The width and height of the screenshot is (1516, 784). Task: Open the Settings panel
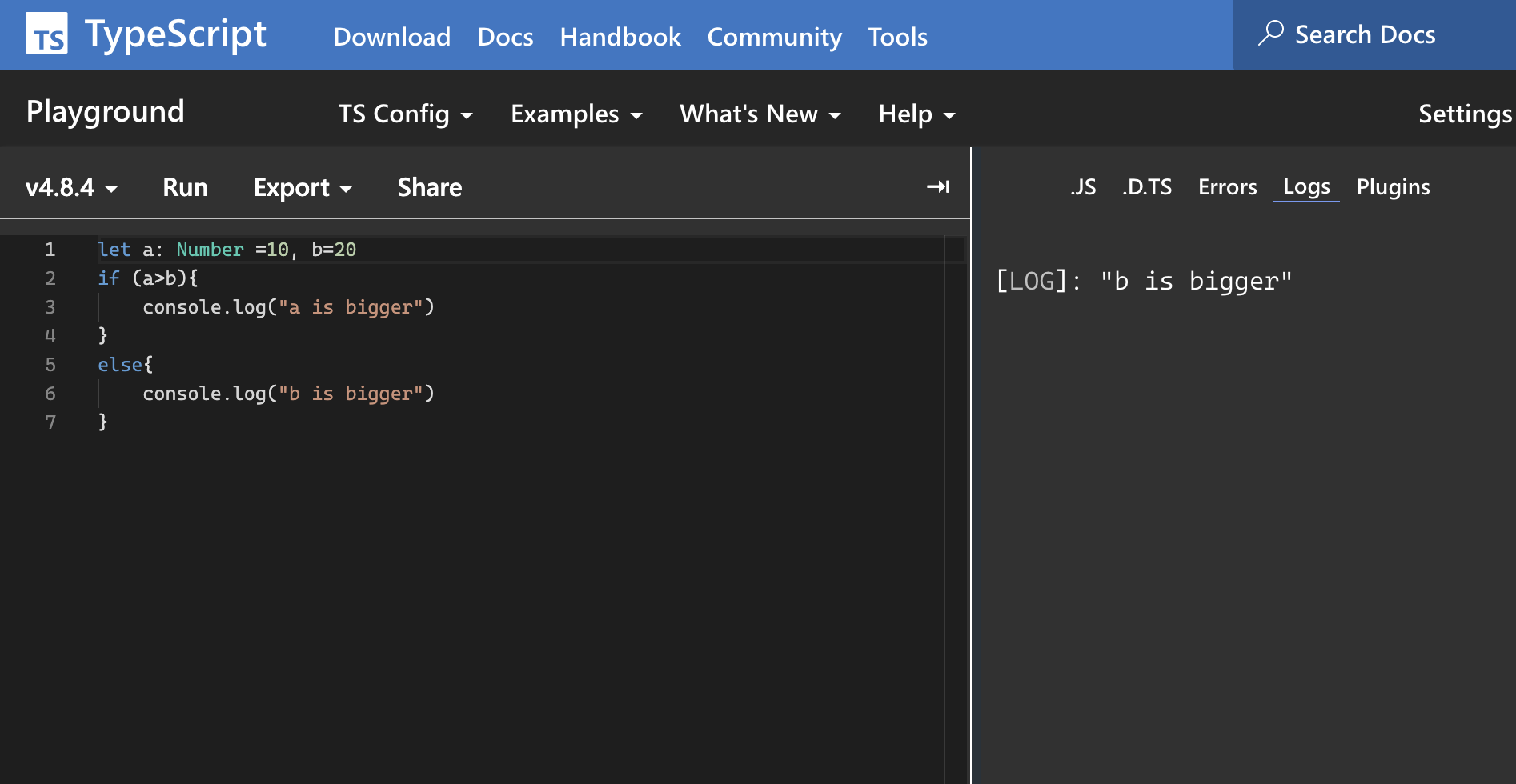point(1465,114)
